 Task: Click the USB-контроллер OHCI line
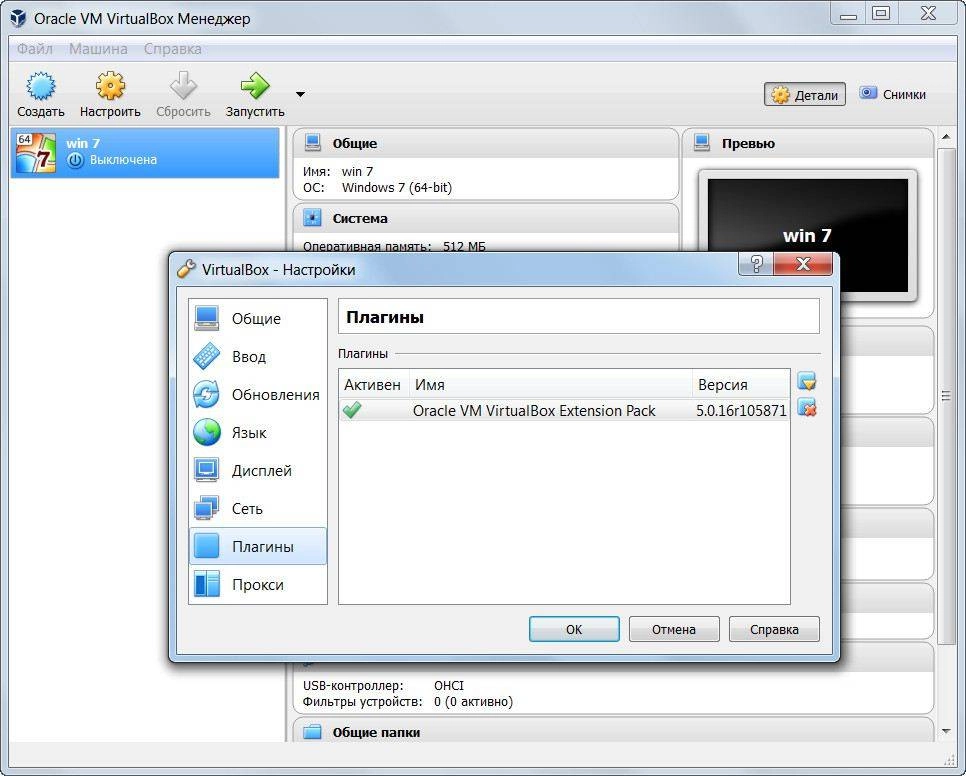383,685
